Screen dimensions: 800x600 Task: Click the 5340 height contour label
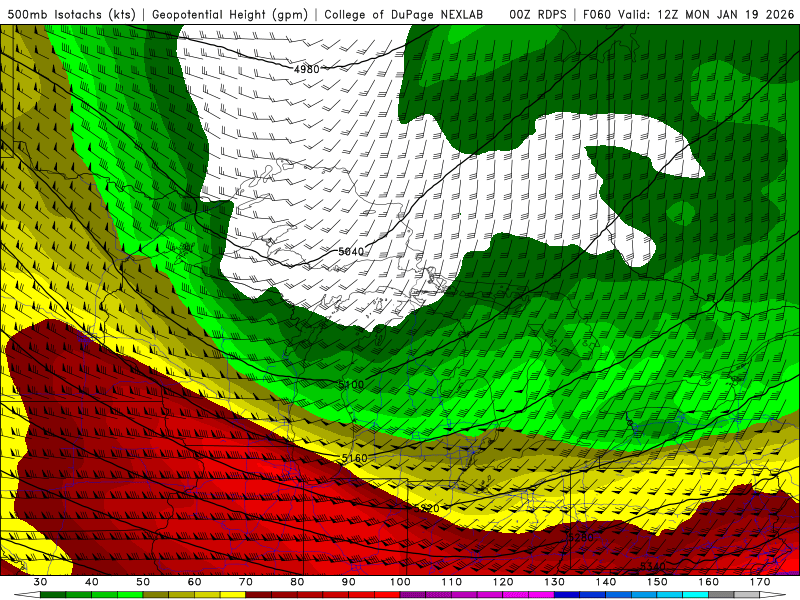653,566
